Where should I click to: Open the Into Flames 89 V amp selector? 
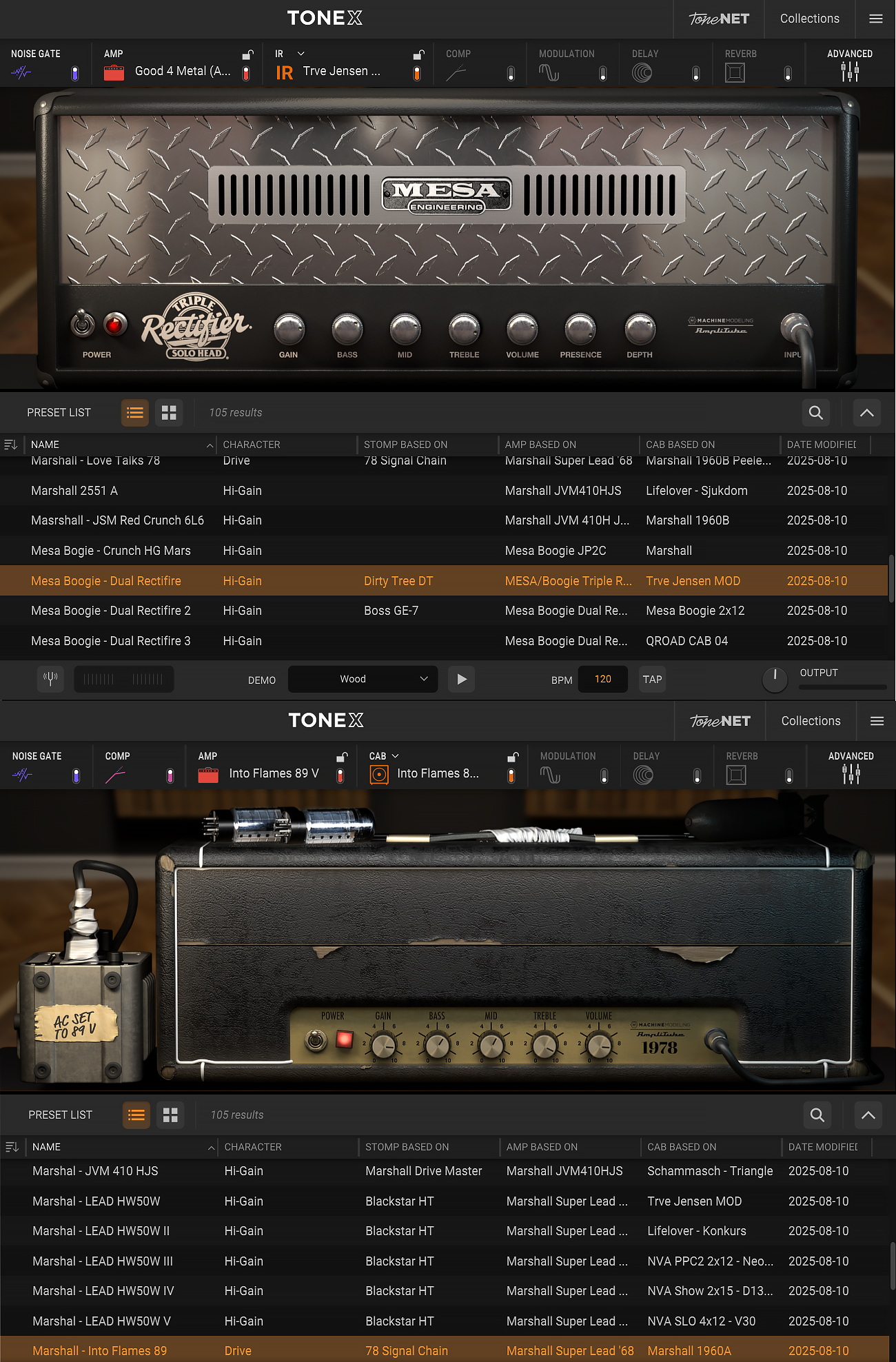click(274, 773)
